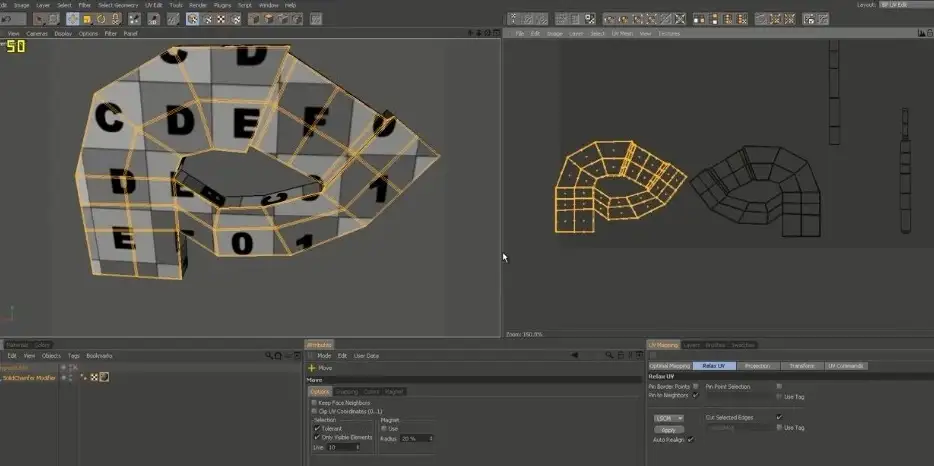Image resolution: width=934 pixels, height=466 pixels.
Task: Toggle Keep Face Neighbors checkbox
Action: (x=314, y=403)
